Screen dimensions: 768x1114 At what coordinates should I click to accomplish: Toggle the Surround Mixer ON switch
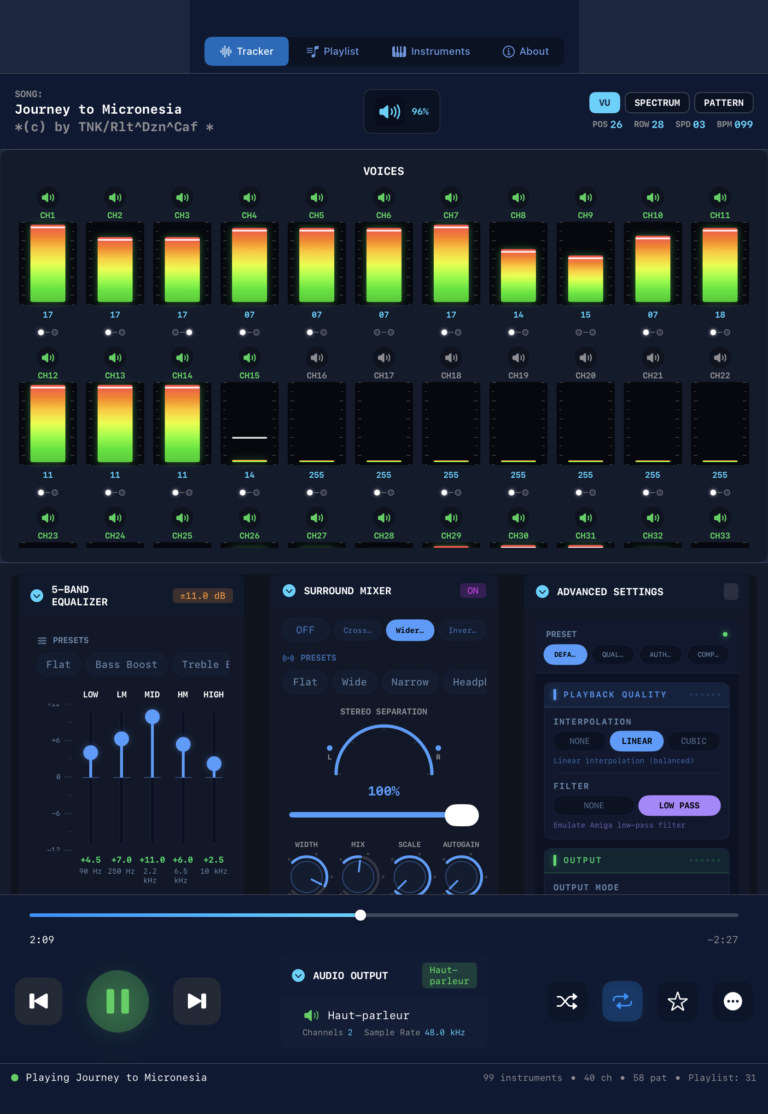pyautogui.click(x=473, y=591)
